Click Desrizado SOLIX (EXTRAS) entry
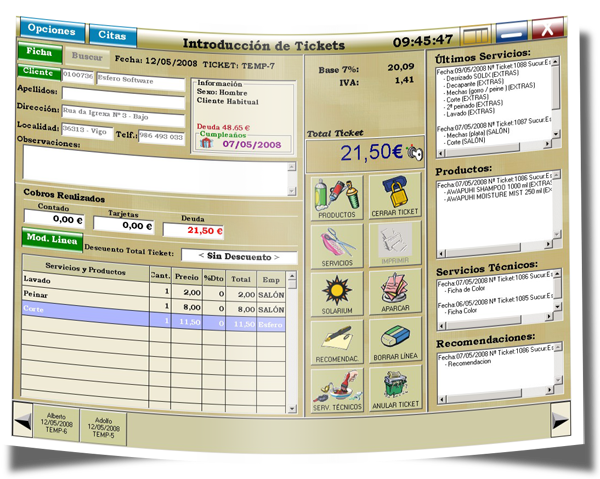 482,75
